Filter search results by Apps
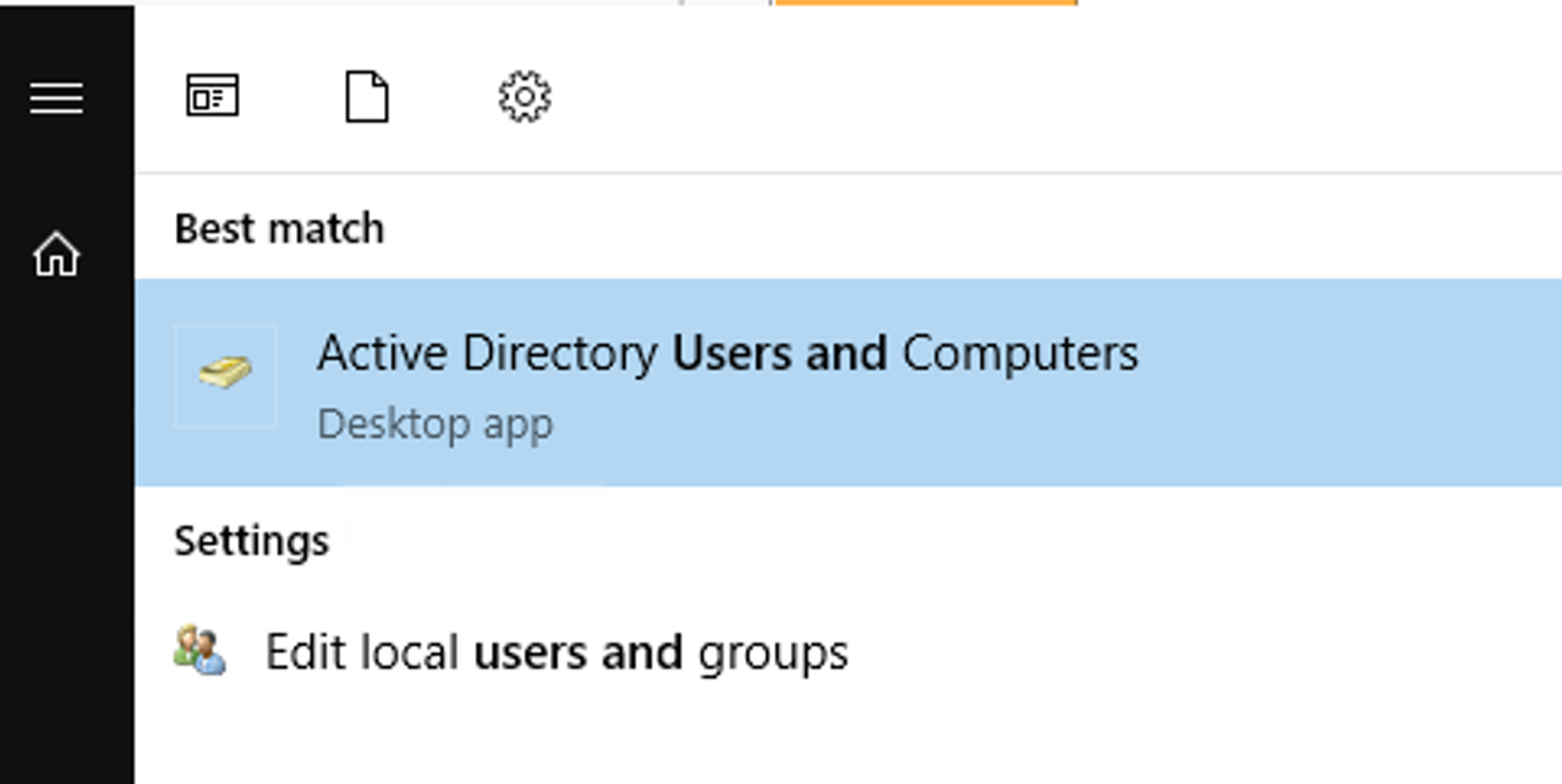The image size is (1562, 784). (212, 96)
